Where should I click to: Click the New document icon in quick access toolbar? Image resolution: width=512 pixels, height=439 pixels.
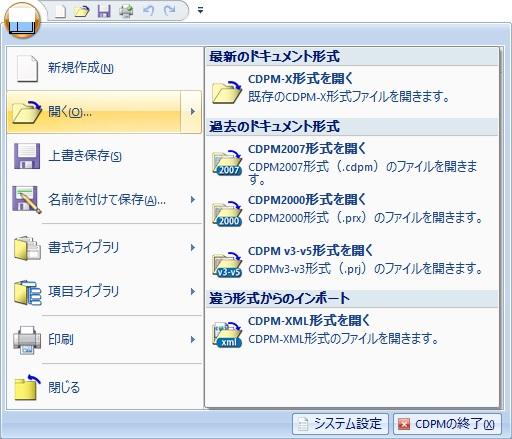click(x=60, y=11)
